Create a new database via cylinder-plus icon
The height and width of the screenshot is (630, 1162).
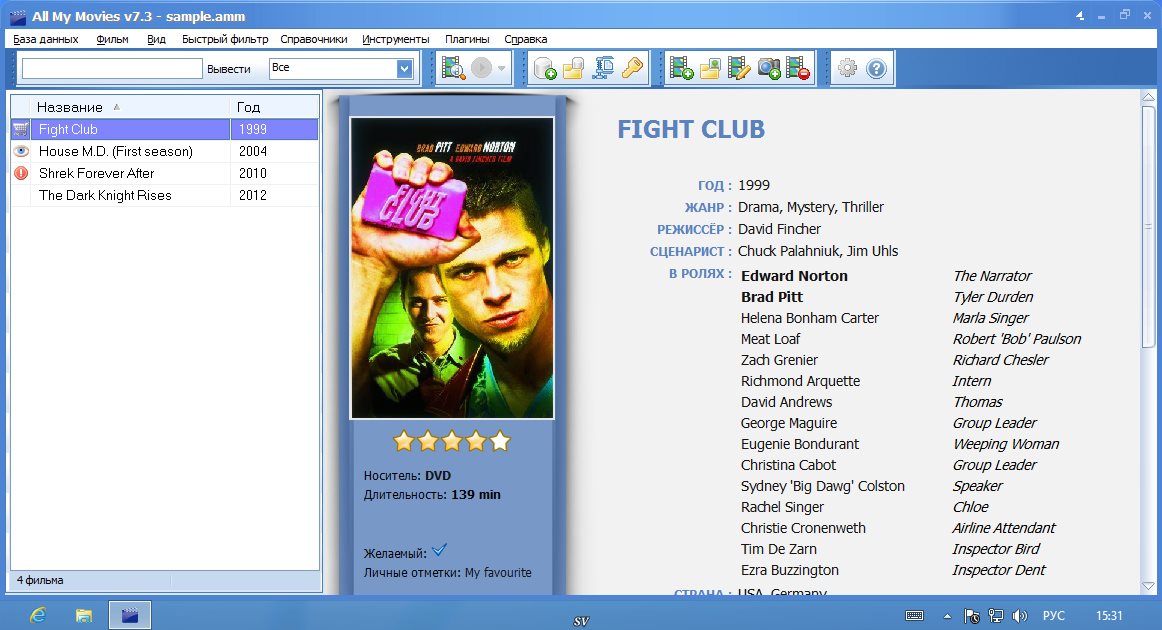[545, 68]
